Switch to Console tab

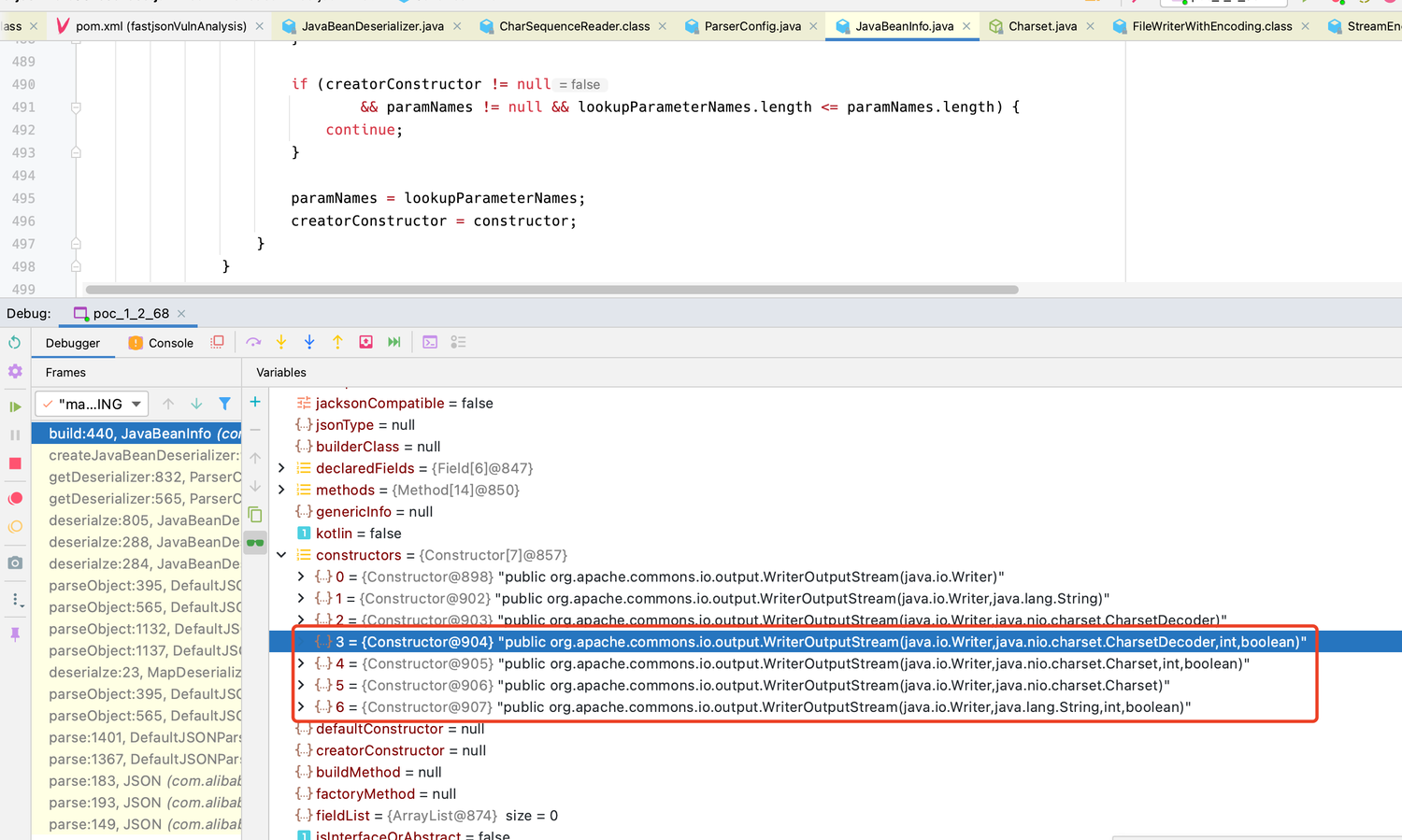click(161, 343)
